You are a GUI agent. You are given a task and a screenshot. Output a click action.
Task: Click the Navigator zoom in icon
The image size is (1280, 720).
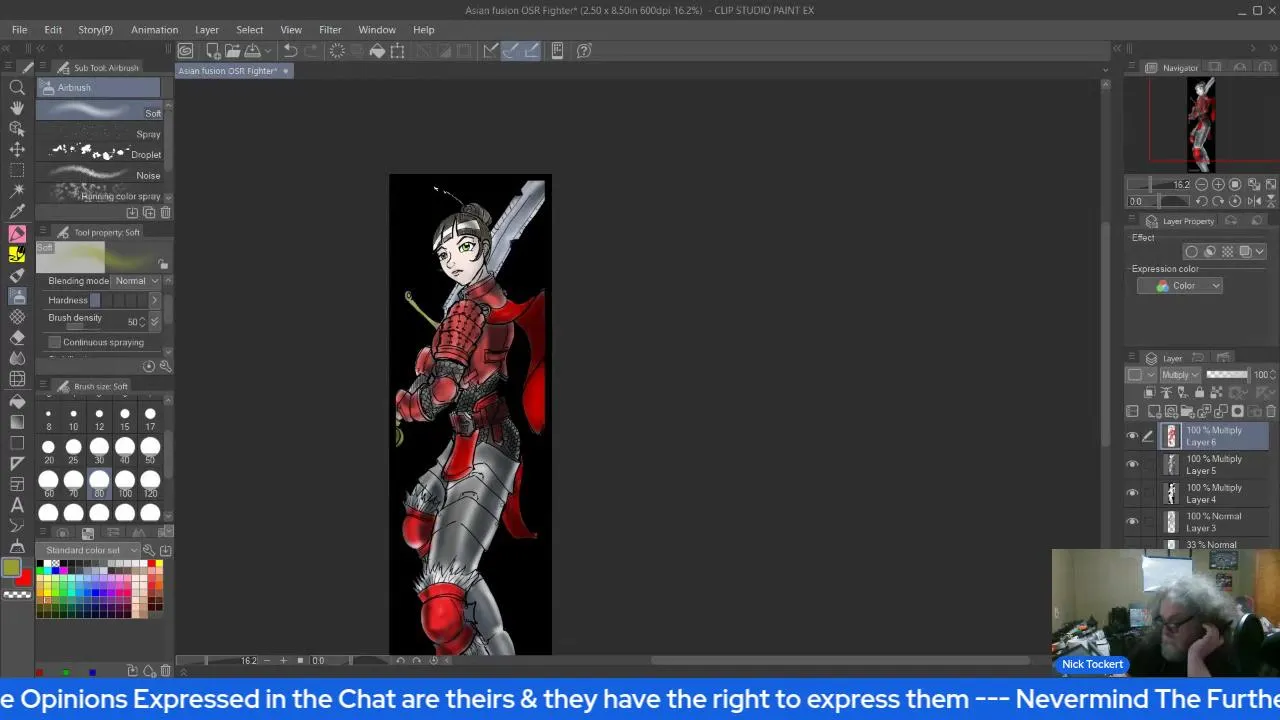click(x=1218, y=184)
